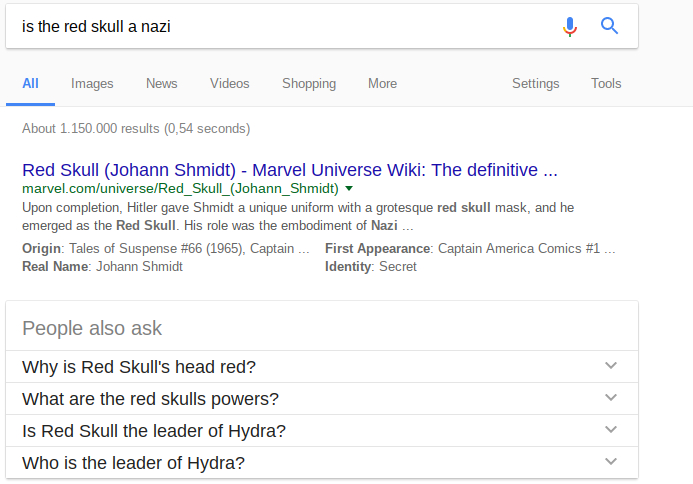Switch to the Images tab
This screenshot has width=693, height=484.
92,84
